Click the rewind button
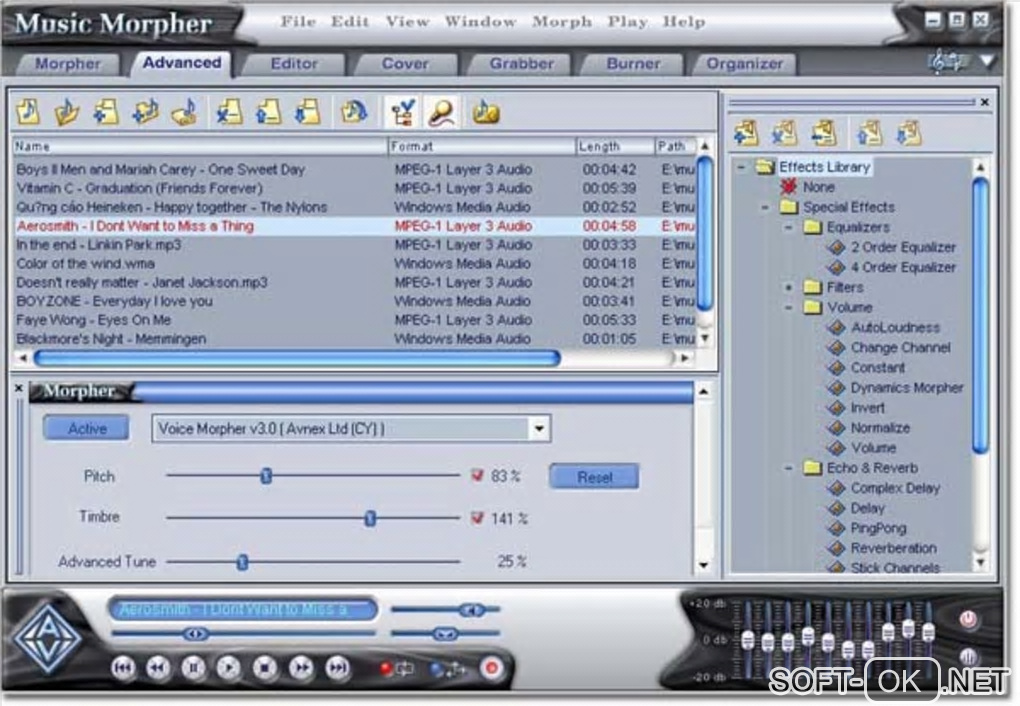 coord(158,668)
